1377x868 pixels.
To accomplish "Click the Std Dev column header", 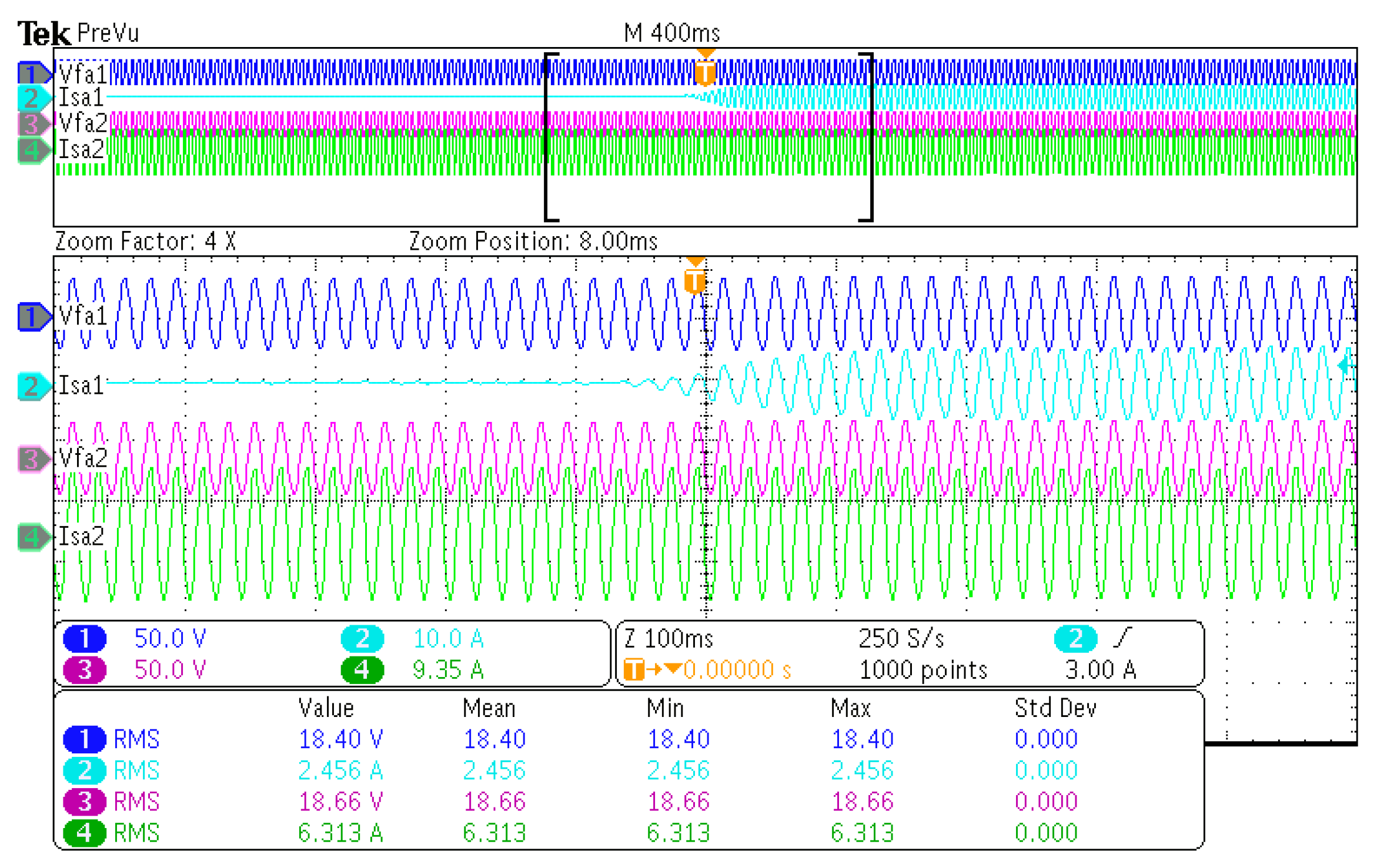I will (1055, 708).
